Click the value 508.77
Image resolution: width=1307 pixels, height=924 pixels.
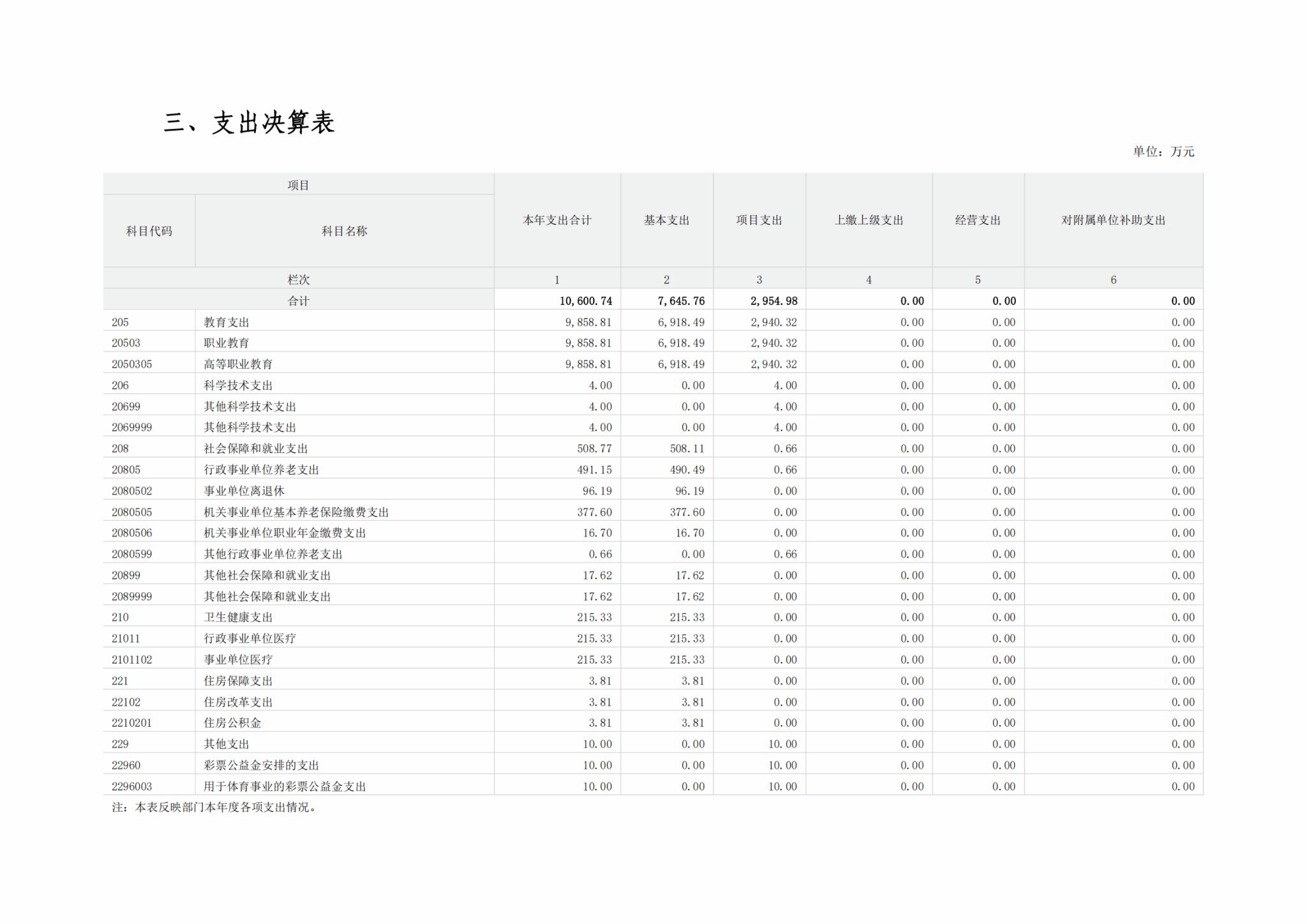tap(594, 449)
